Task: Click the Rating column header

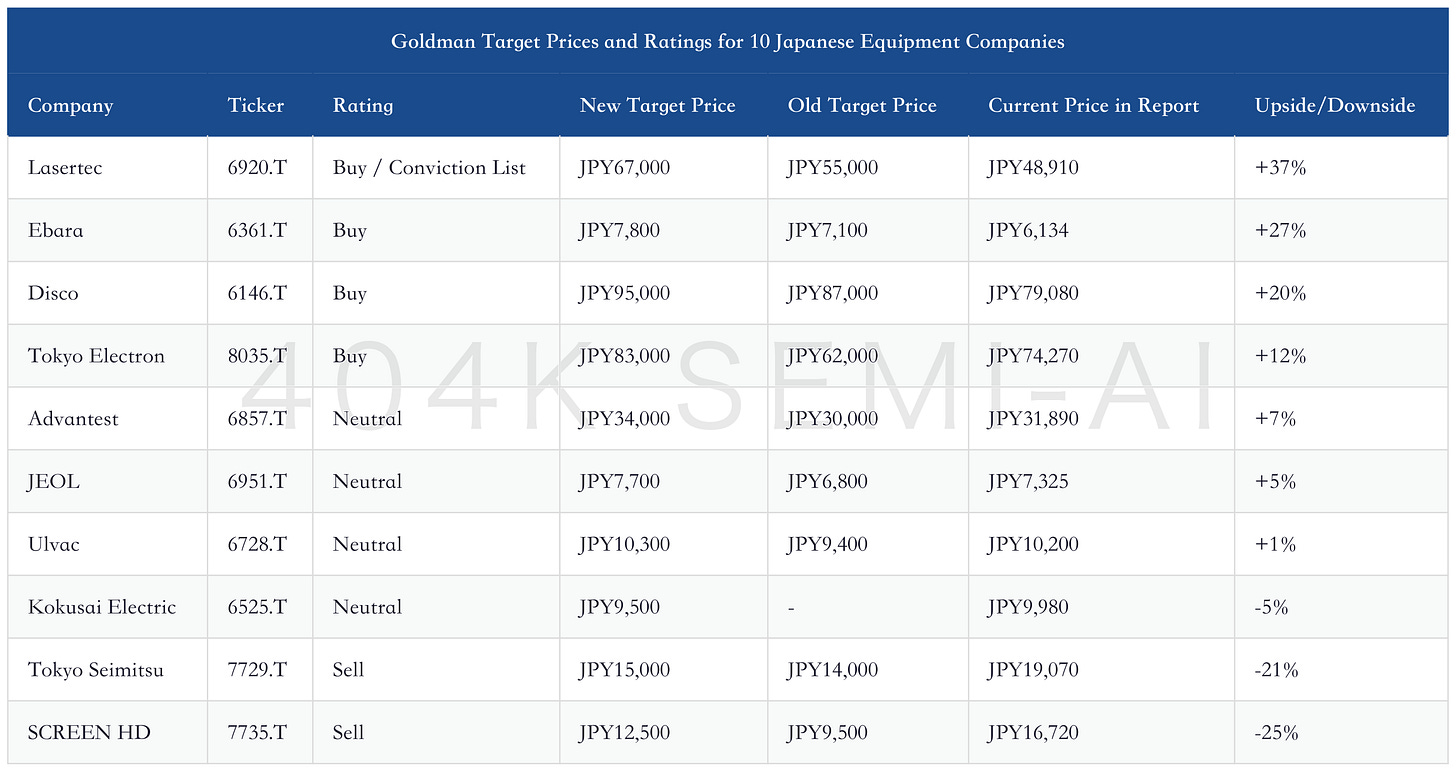Action: [x=363, y=106]
